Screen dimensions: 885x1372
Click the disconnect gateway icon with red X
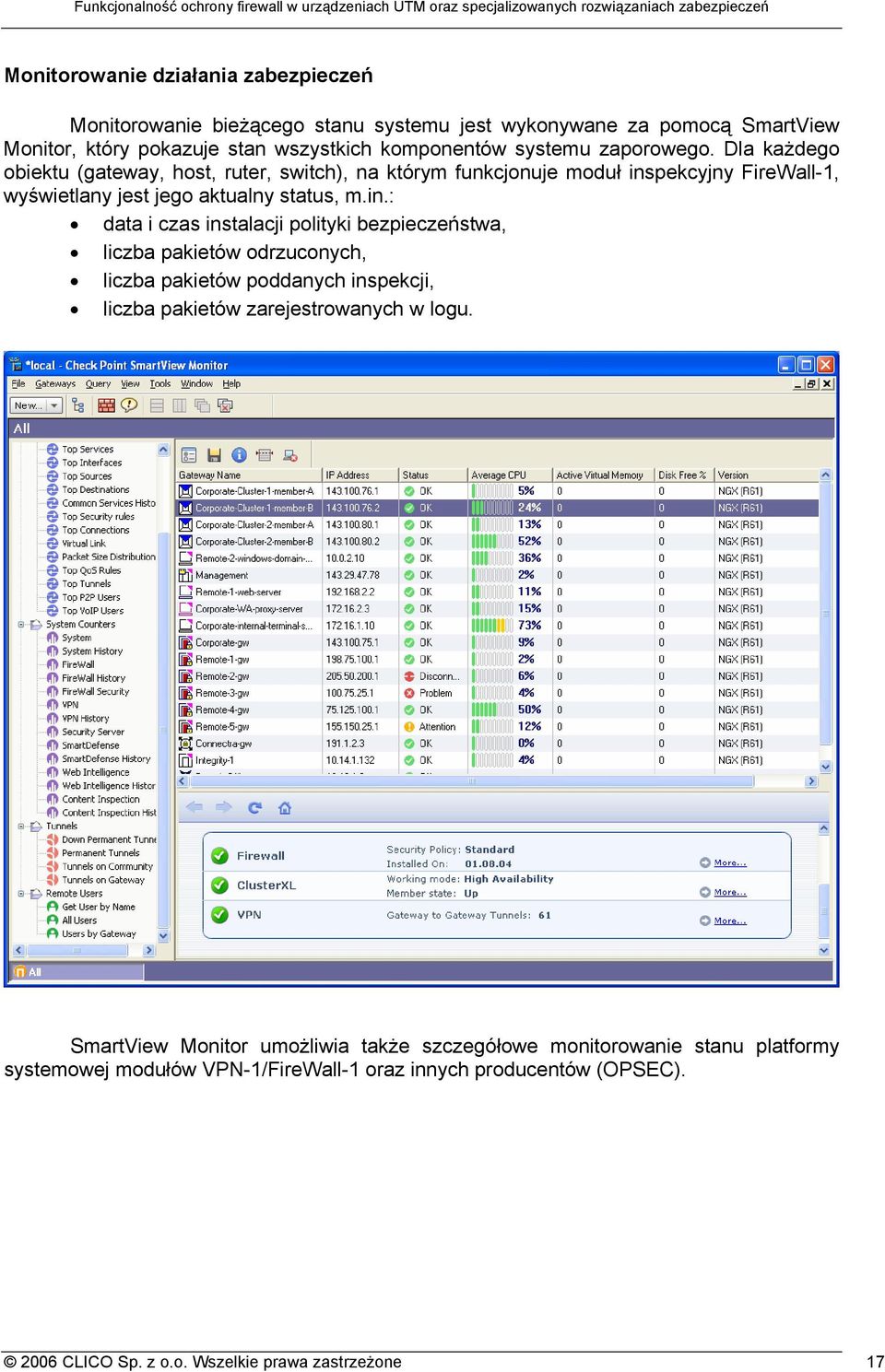[x=290, y=455]
